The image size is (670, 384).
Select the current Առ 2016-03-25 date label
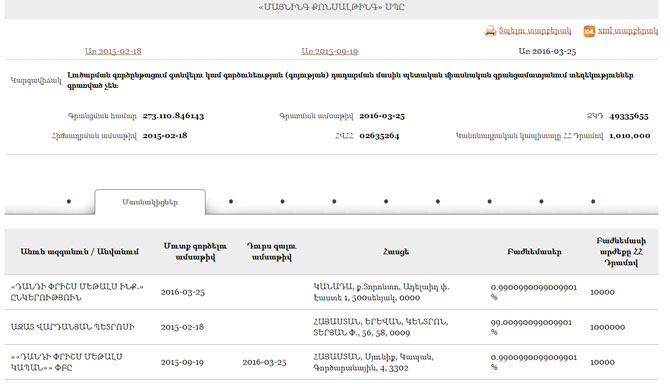[x=547, y=51]
